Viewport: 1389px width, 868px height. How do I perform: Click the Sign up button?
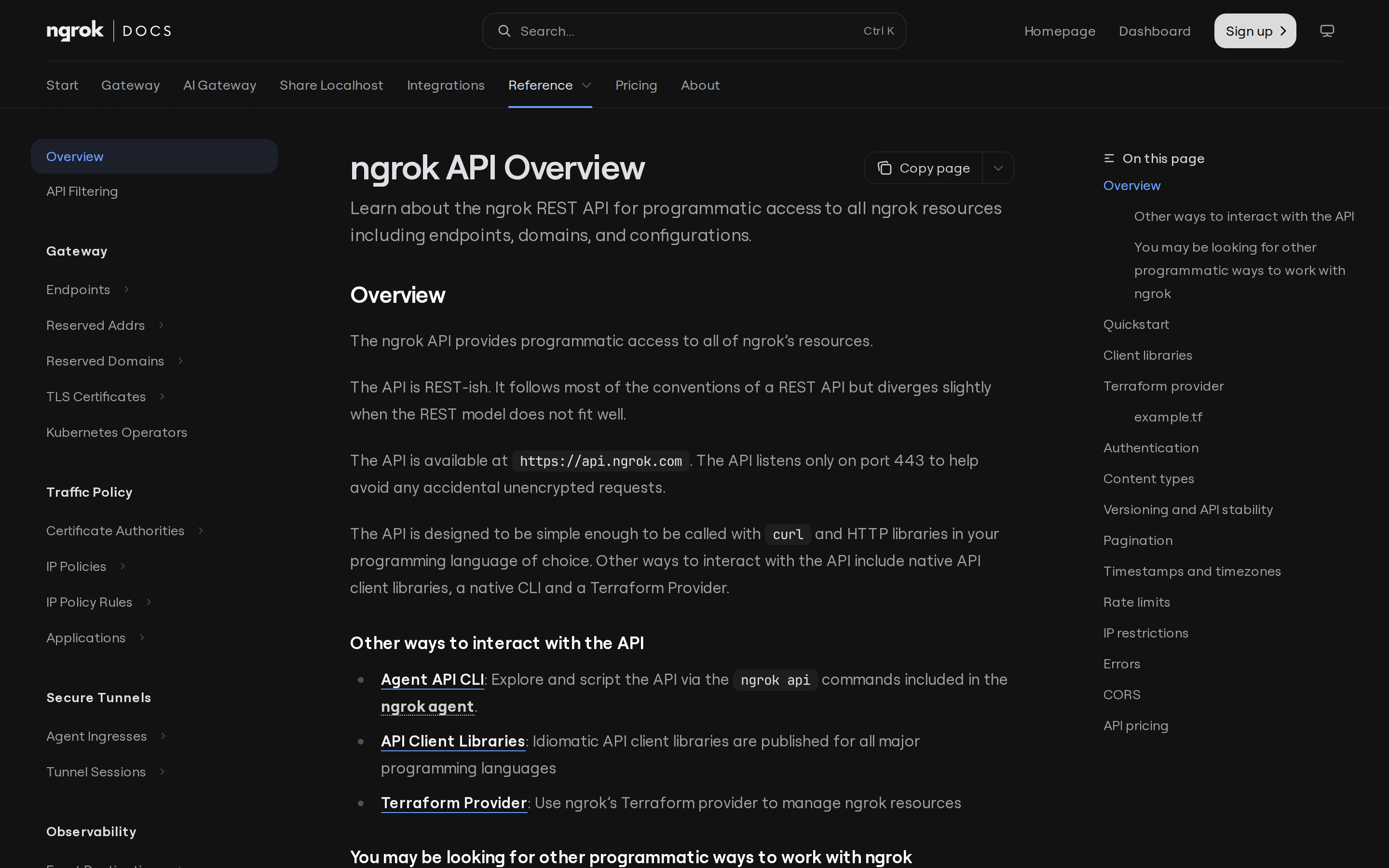click(1255, 31)
